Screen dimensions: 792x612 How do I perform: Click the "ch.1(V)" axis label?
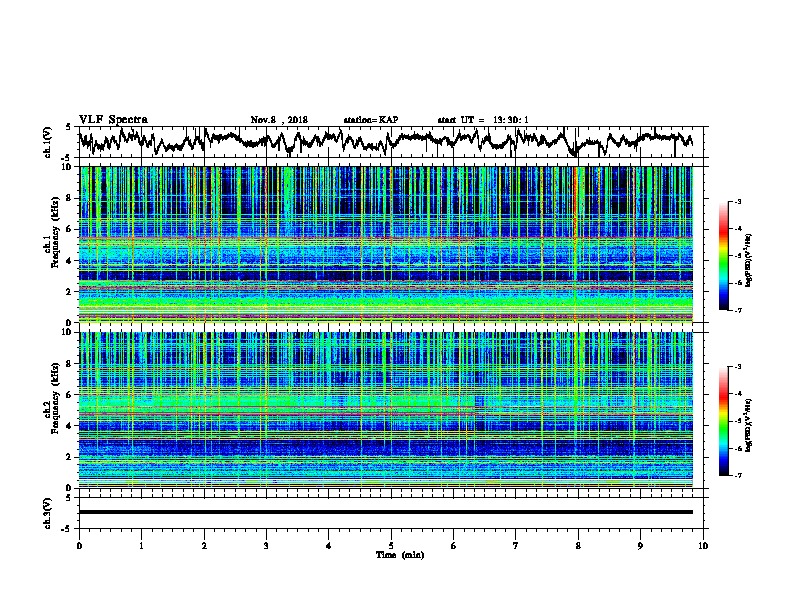[47, 142]
